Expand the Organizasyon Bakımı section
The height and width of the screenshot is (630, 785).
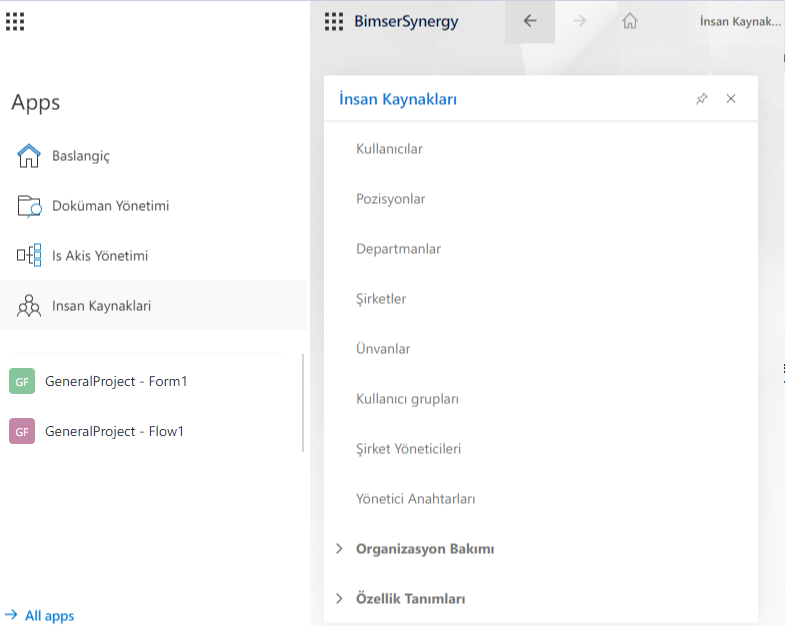pos(424,549)
